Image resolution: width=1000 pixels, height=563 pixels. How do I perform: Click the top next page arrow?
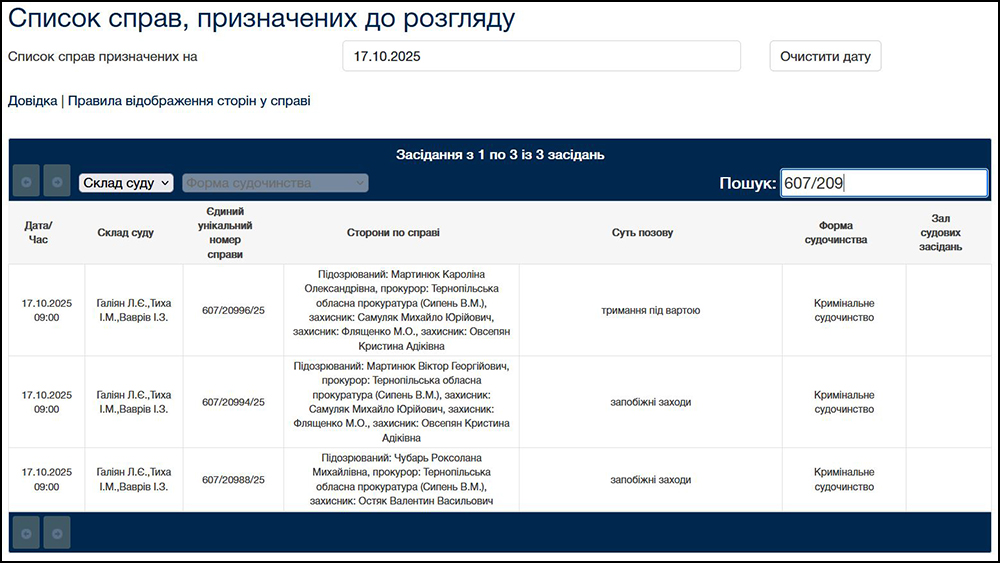(x=57, y=181)
